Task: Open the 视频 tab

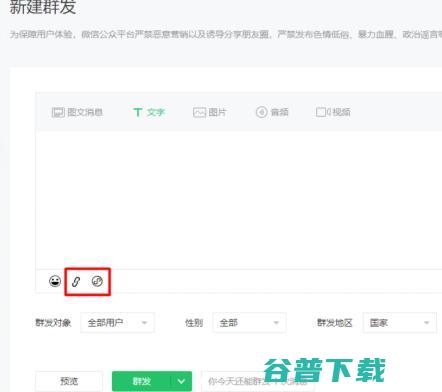Action: 333,112
